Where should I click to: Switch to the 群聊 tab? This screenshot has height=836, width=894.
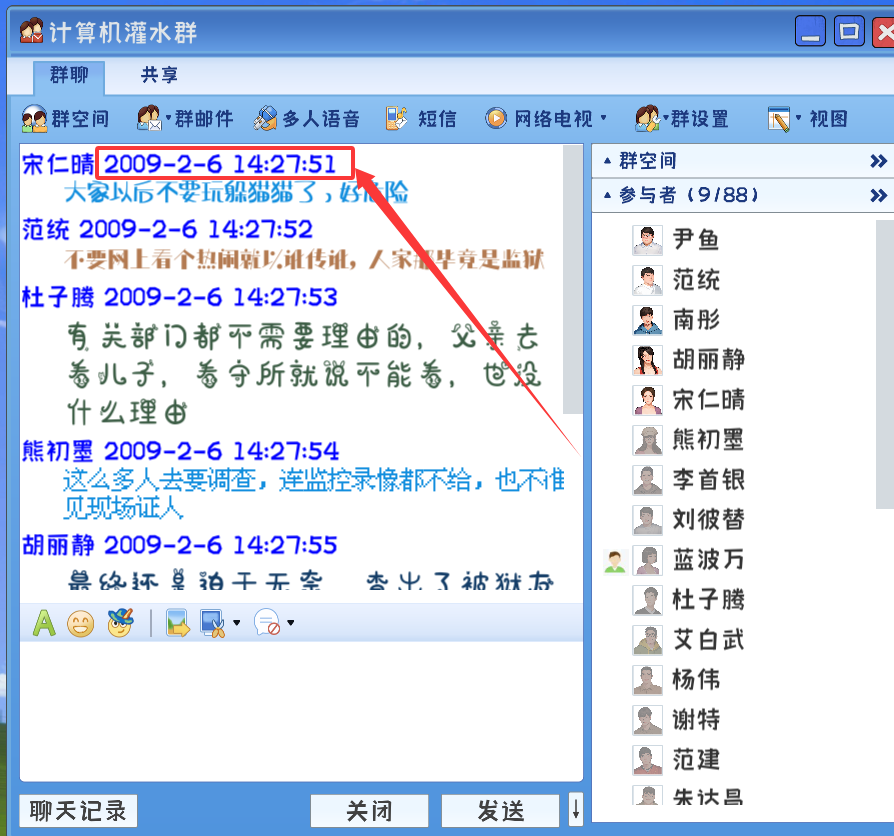coord(69,76)
